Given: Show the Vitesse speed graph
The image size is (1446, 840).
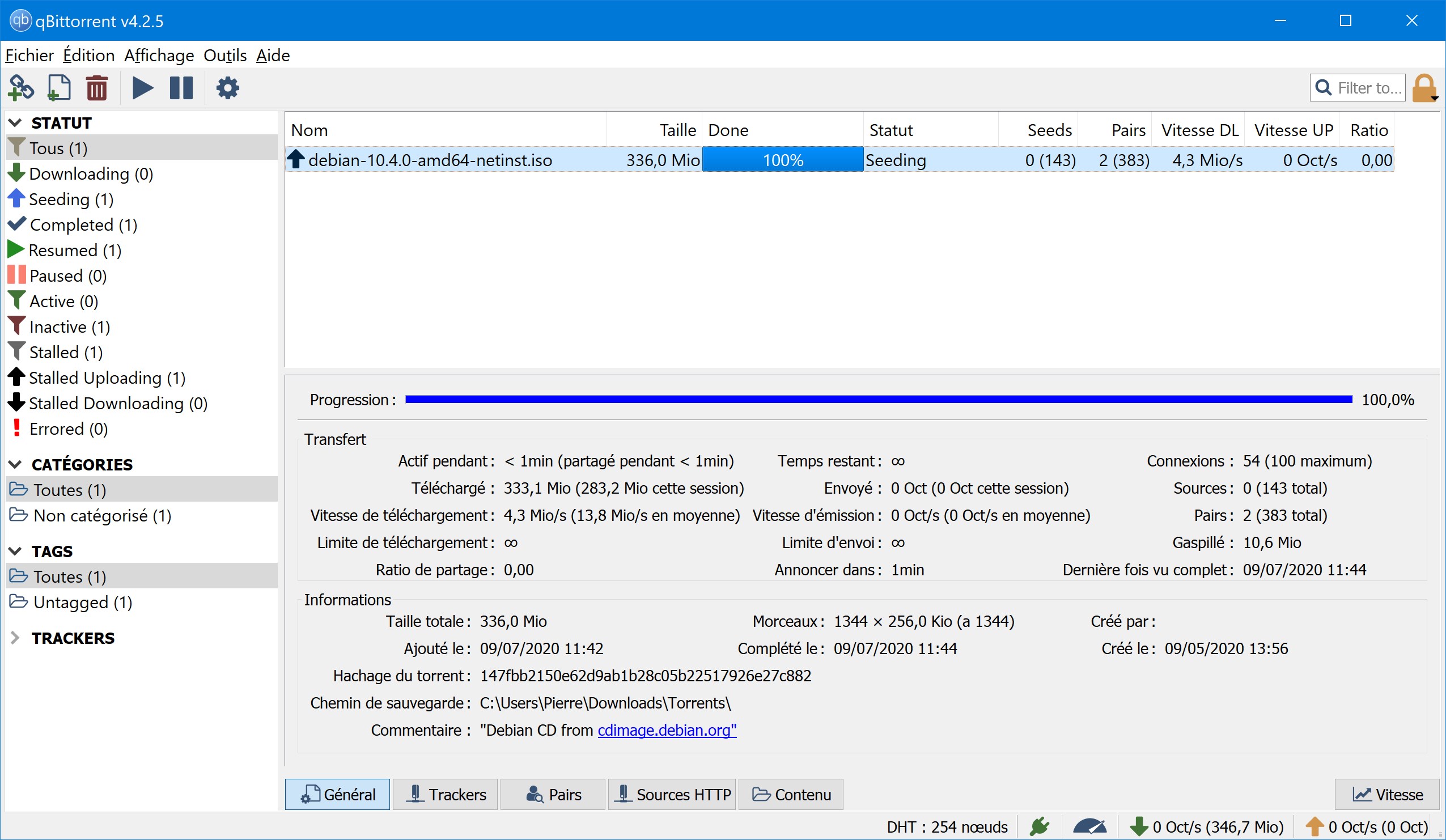Looking at the screenshot, I should (x=1388, y=794).
